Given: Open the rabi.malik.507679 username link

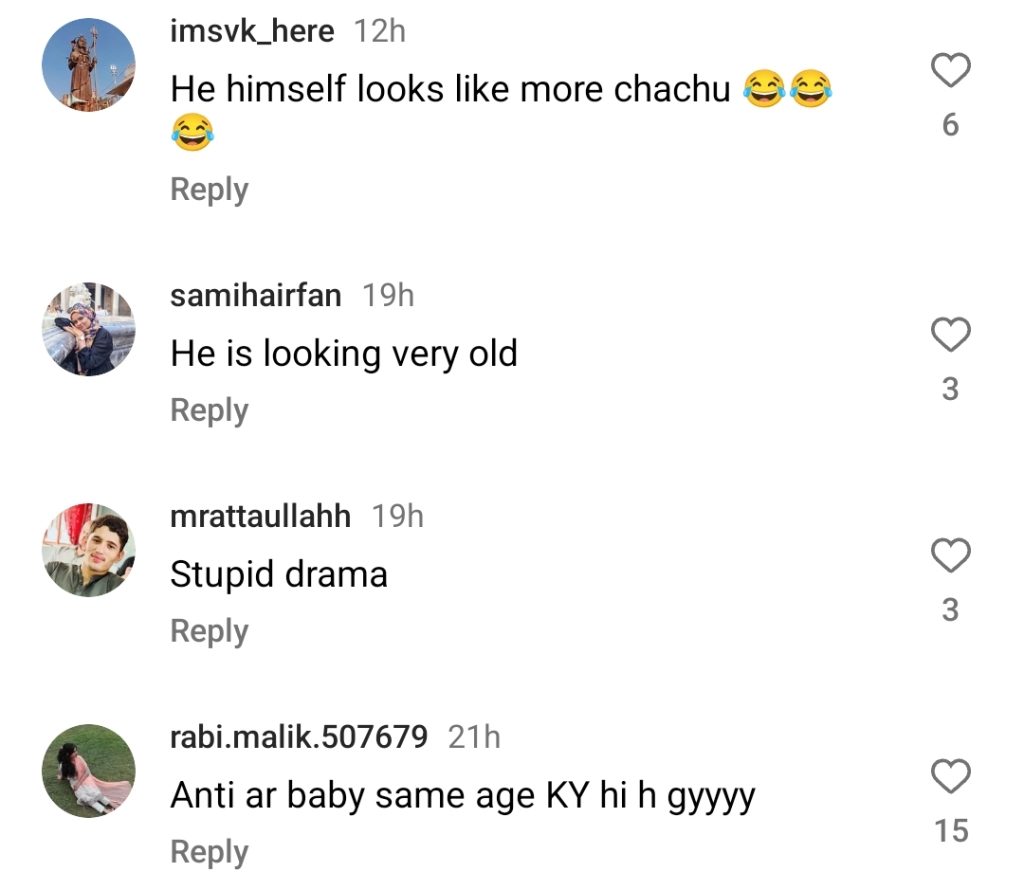Looking at the screenshot, I should (299, 737).
